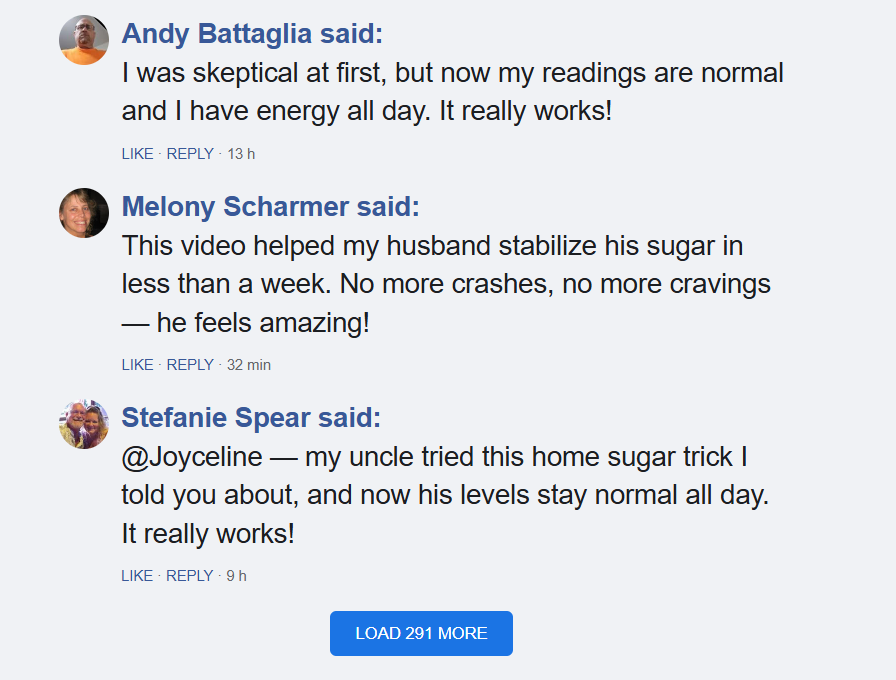Click Andy Battaglia's profile picture
The height and width of the screenshot is (680, 896).
84,40
